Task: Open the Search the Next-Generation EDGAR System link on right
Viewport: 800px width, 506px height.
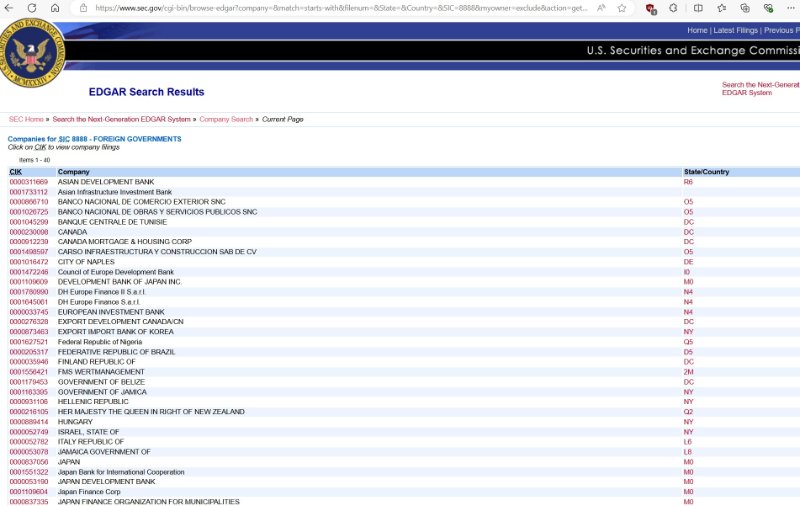Action: (x=760, y=88)
